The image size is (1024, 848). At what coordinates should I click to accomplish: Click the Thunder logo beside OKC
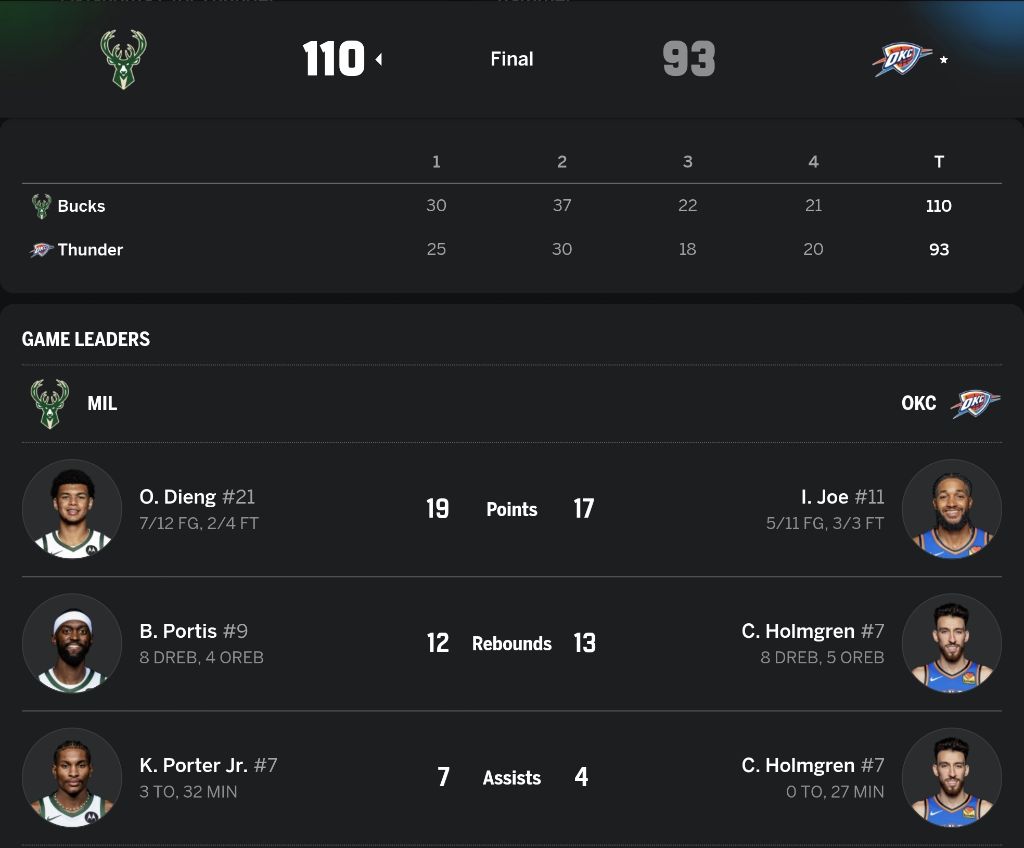click(975, 404)
